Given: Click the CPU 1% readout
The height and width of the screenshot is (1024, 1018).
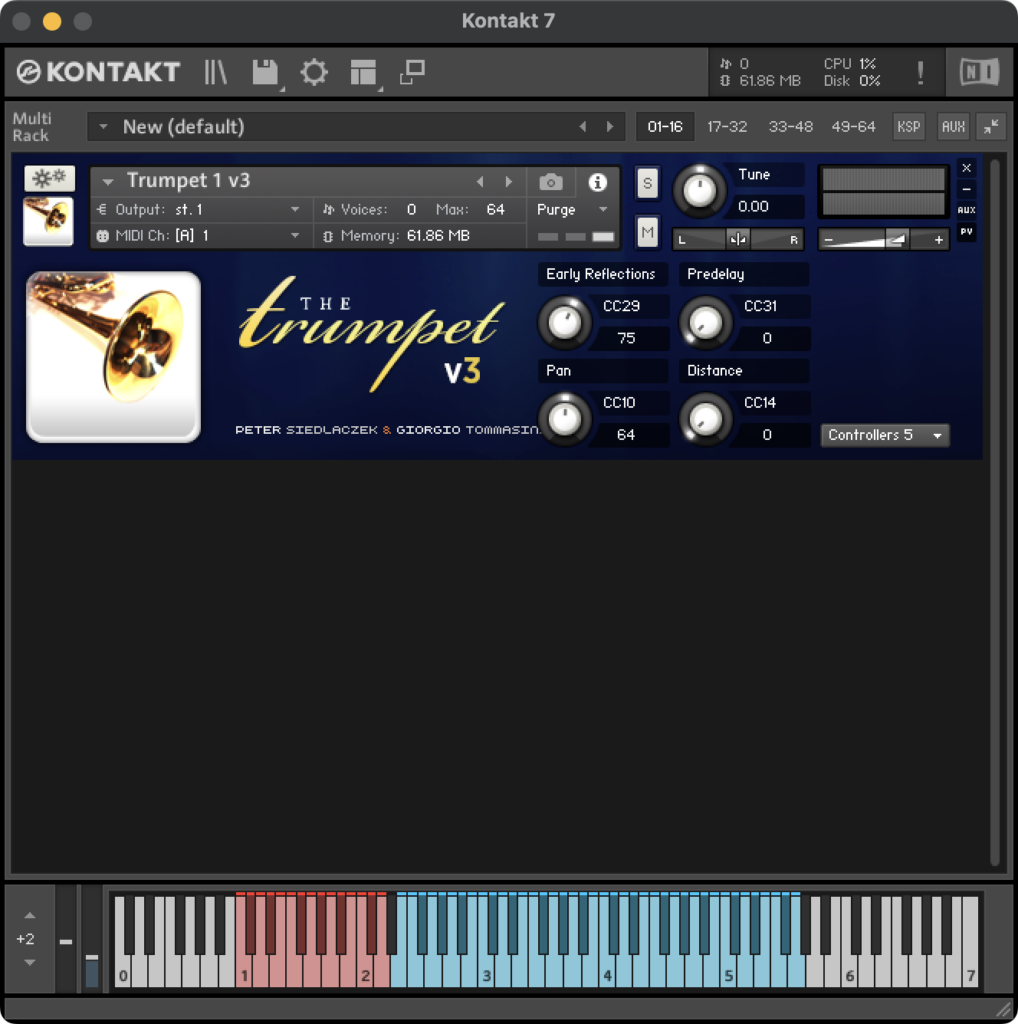Looking at the screenshot, I should click(x=850, y=63).
